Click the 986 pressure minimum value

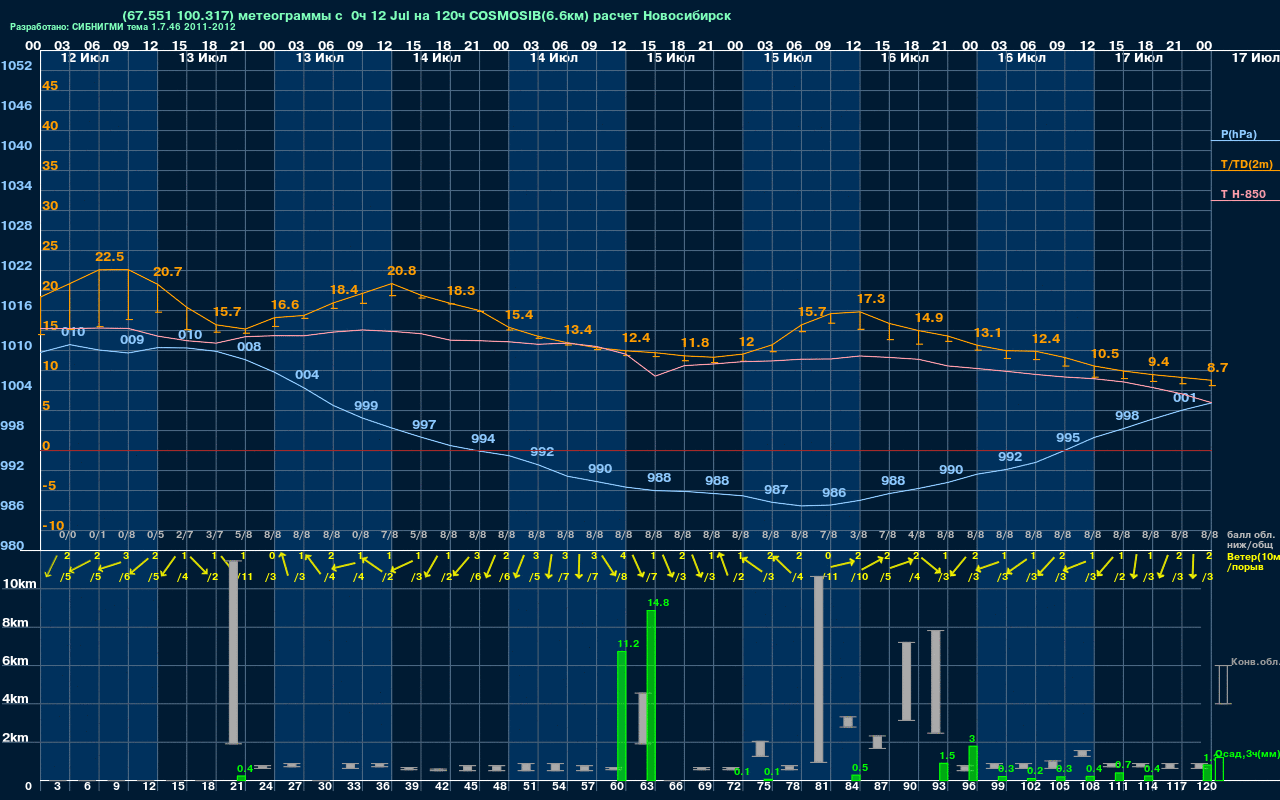[834, 493]
